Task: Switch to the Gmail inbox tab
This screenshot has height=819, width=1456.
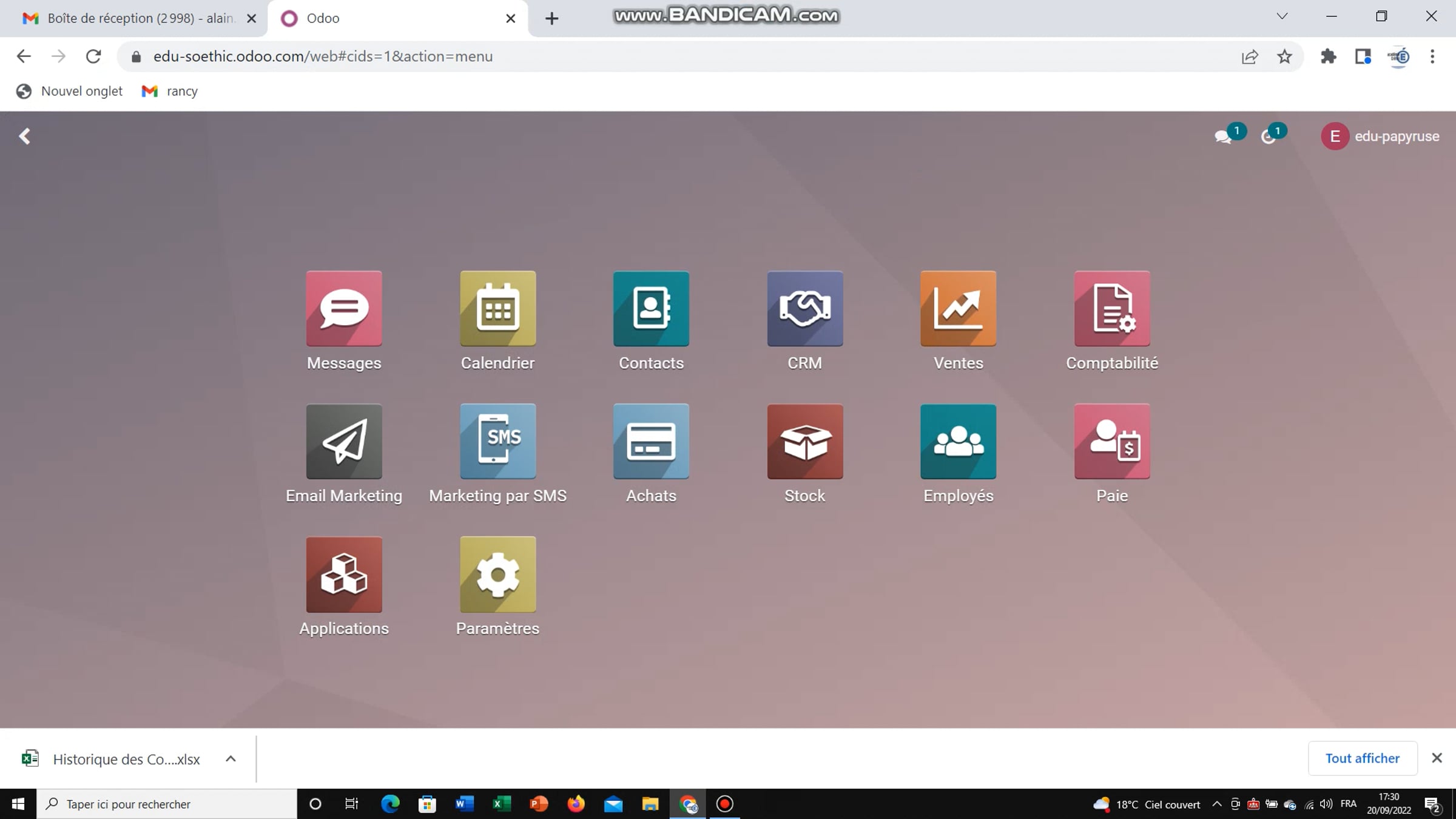Action: (130, 18)
